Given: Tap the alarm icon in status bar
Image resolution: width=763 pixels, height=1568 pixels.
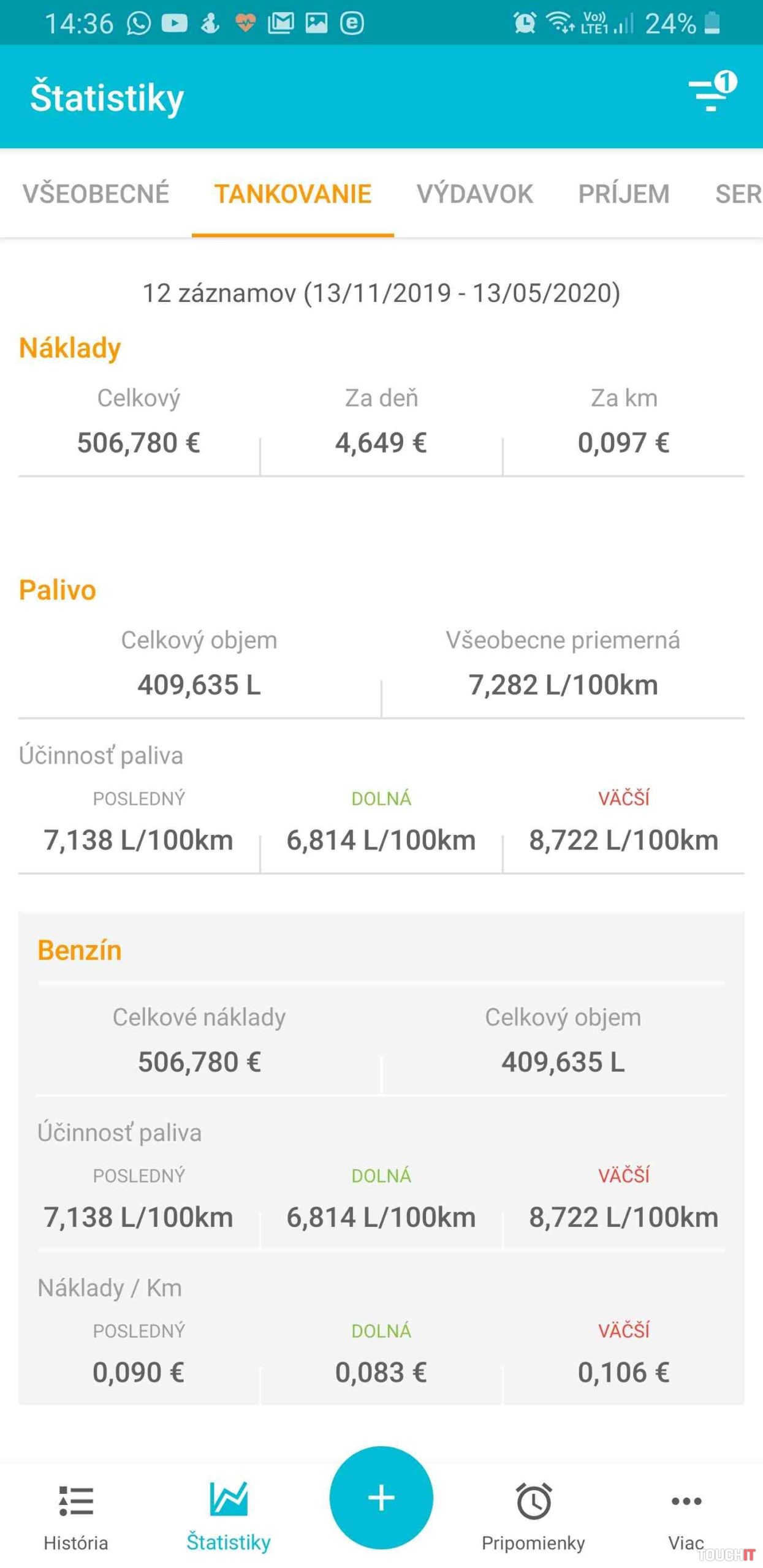Looking at the screenshot, I should click(525, 23).
